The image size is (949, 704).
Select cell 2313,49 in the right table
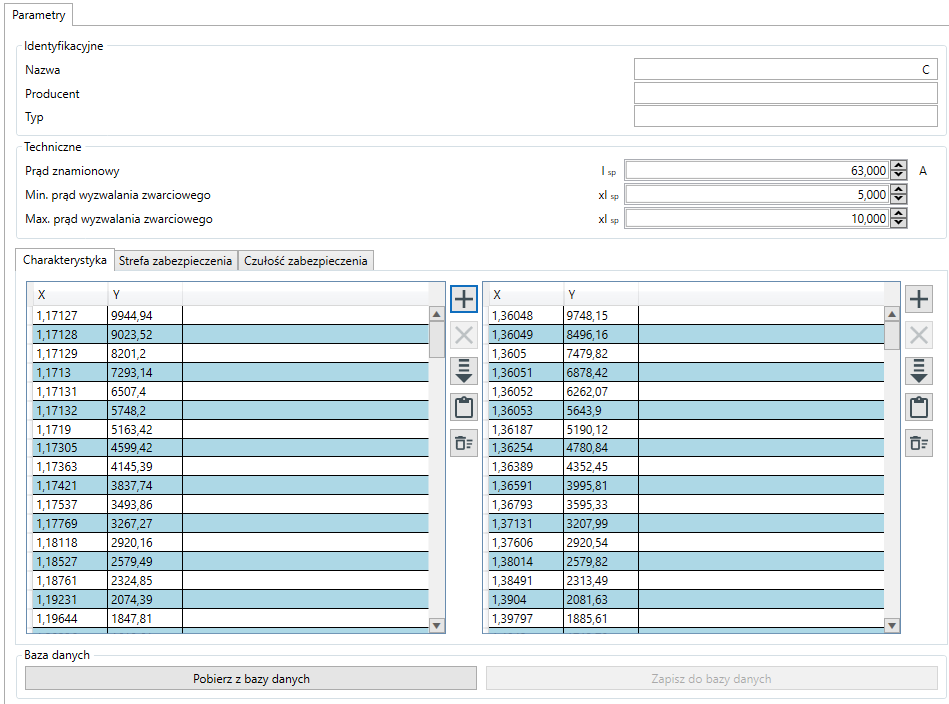point(601,581)
